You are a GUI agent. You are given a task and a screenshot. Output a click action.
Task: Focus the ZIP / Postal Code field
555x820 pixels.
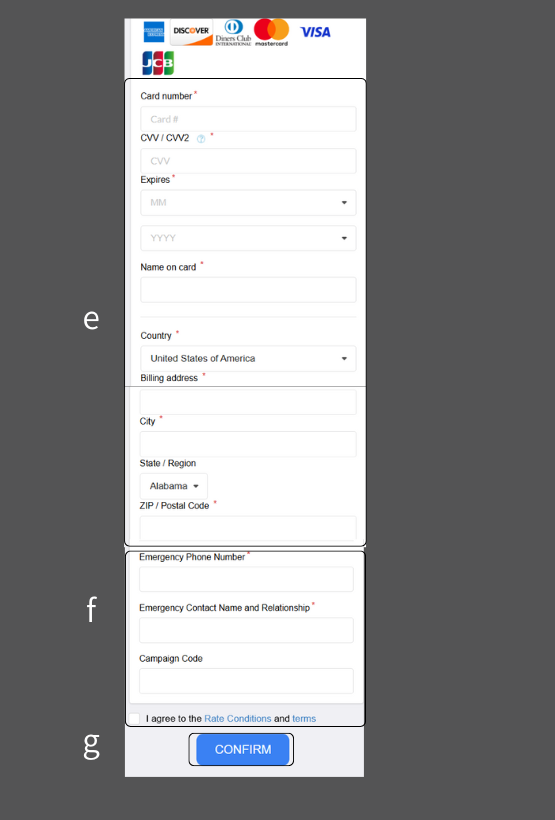point(248,529)
